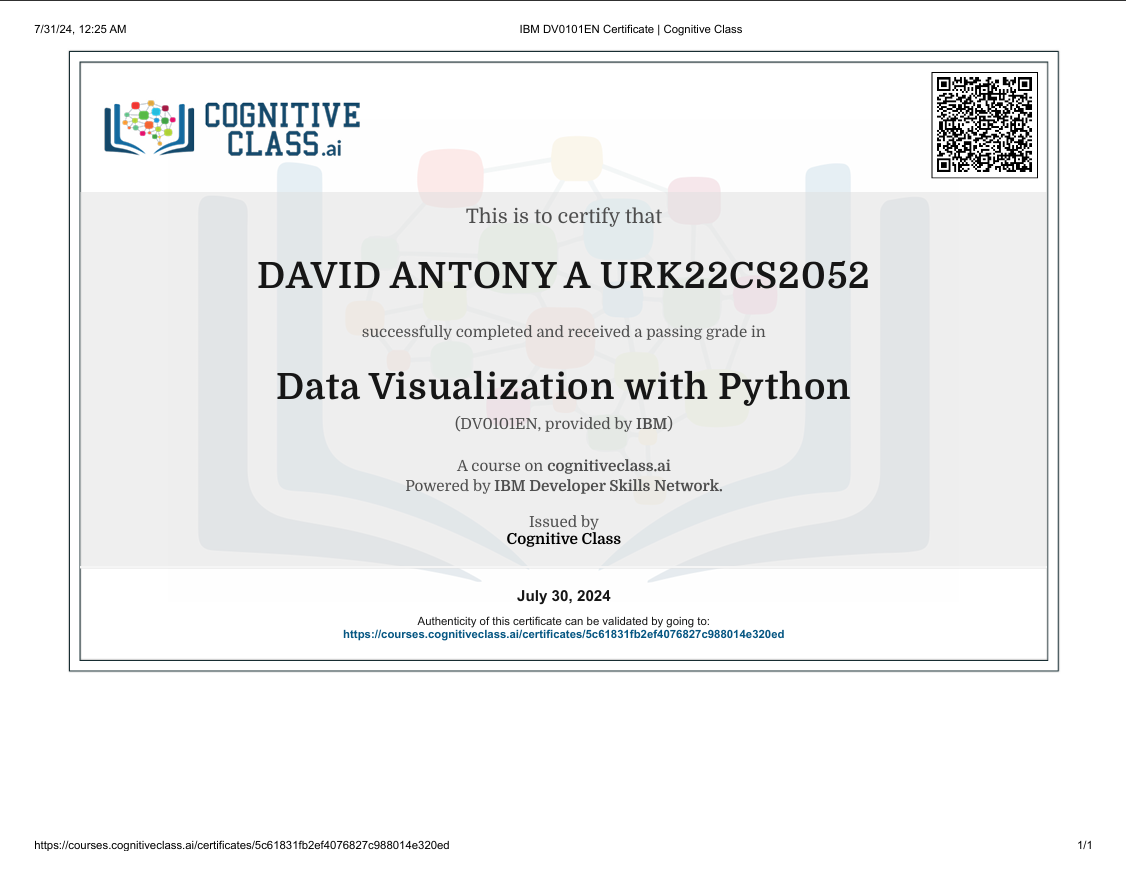Viewport: 1126px width, 872px height.
Task: Click the QR code on the certificate
Action: 985,125
